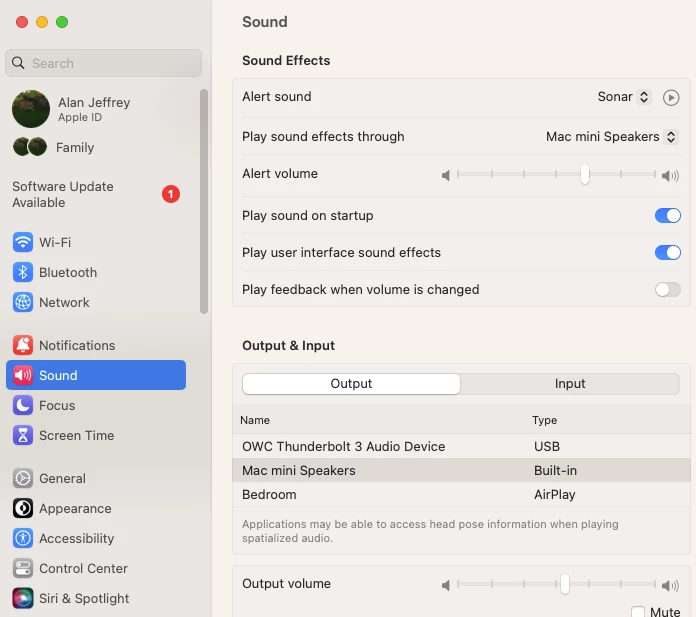Viewport: 696px width, 617px height.
Task: Click the Control Center icon
Action: tap(23, 568)
